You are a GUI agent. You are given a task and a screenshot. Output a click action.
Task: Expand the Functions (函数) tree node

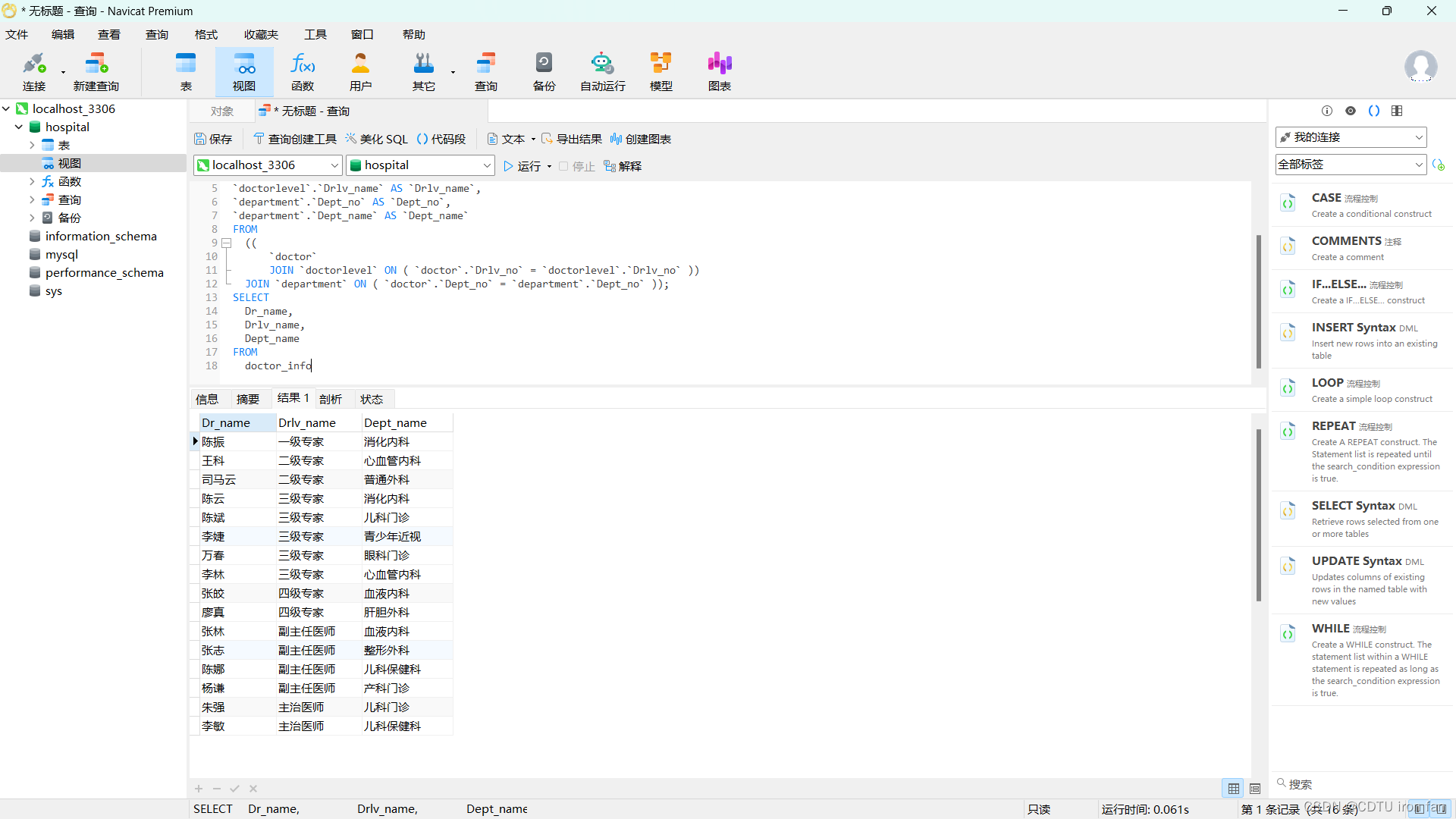pyautogui.click(x=32, y=181)
